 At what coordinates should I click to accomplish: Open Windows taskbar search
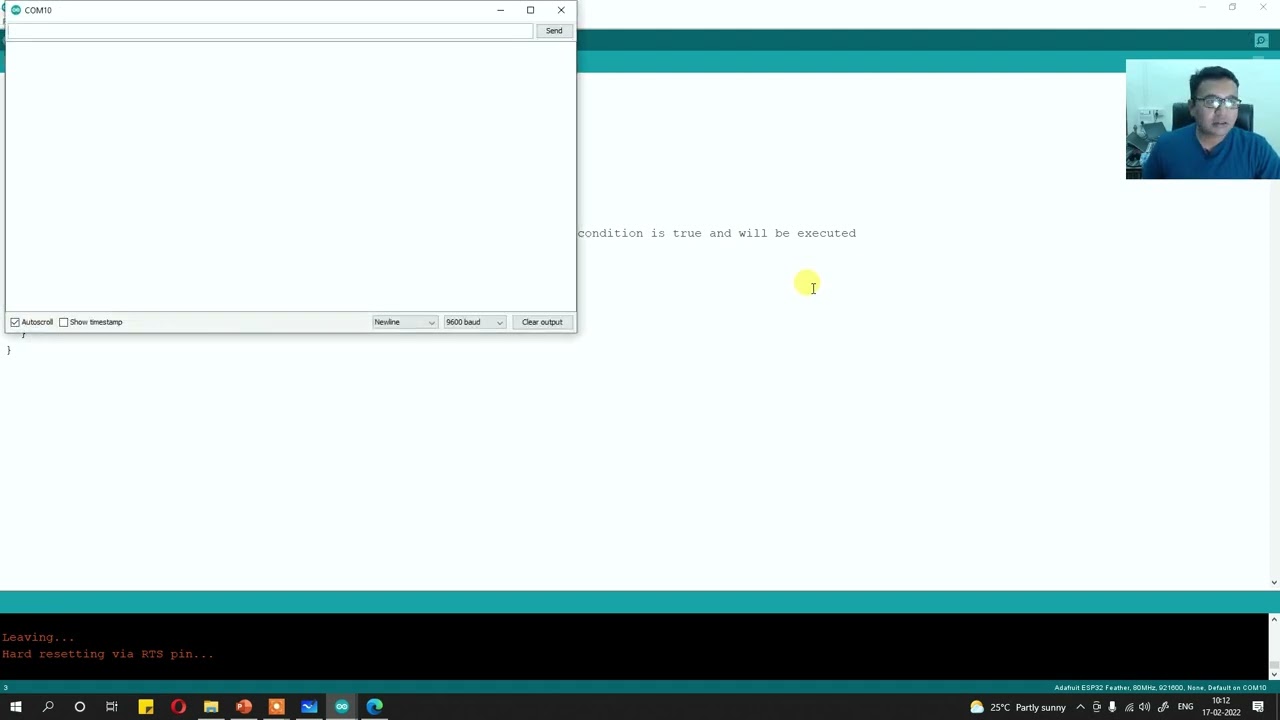(47, 707)
